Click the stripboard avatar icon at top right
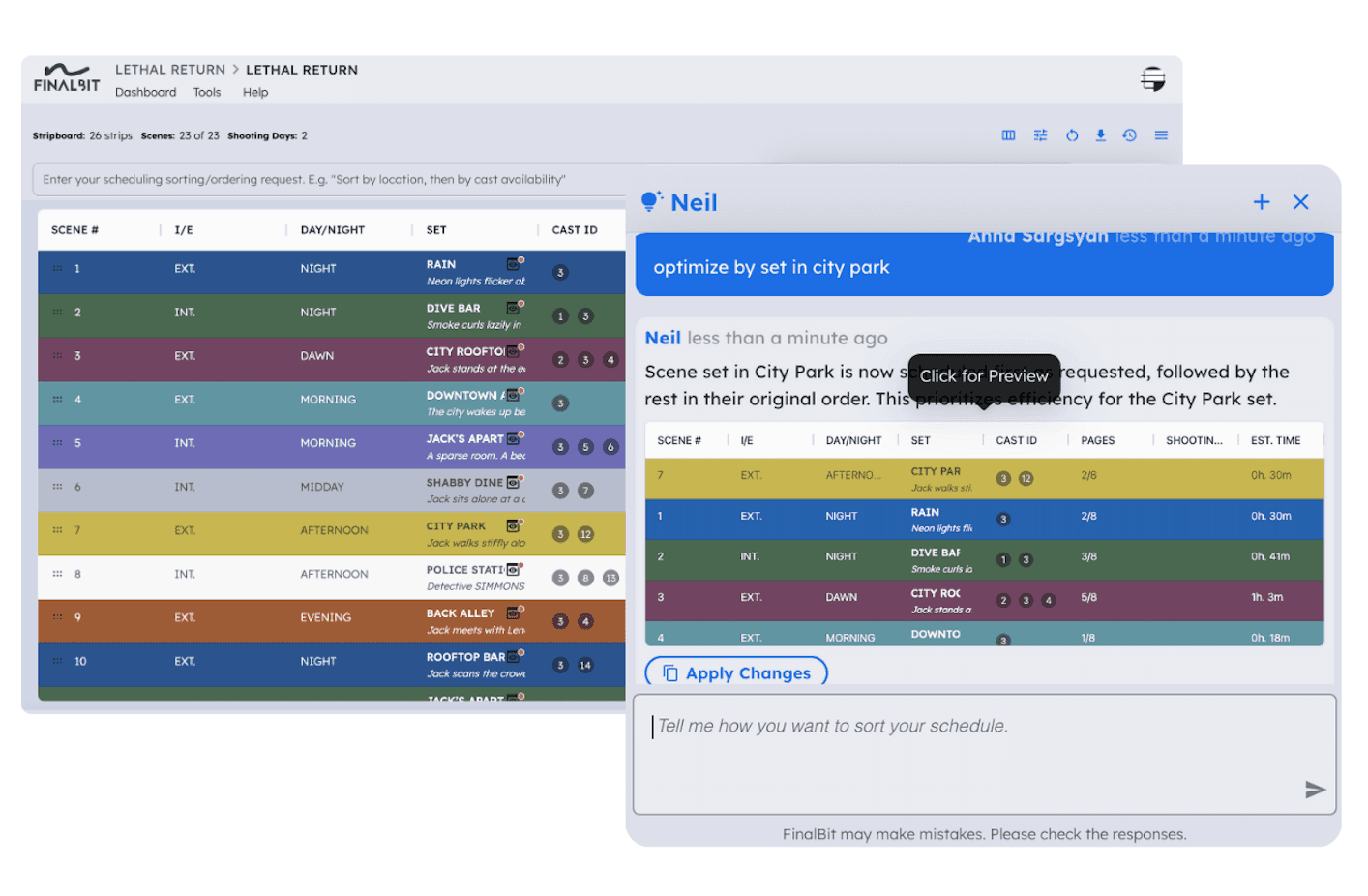This screenshot has width=1368, height=896. click(1153, 78)
